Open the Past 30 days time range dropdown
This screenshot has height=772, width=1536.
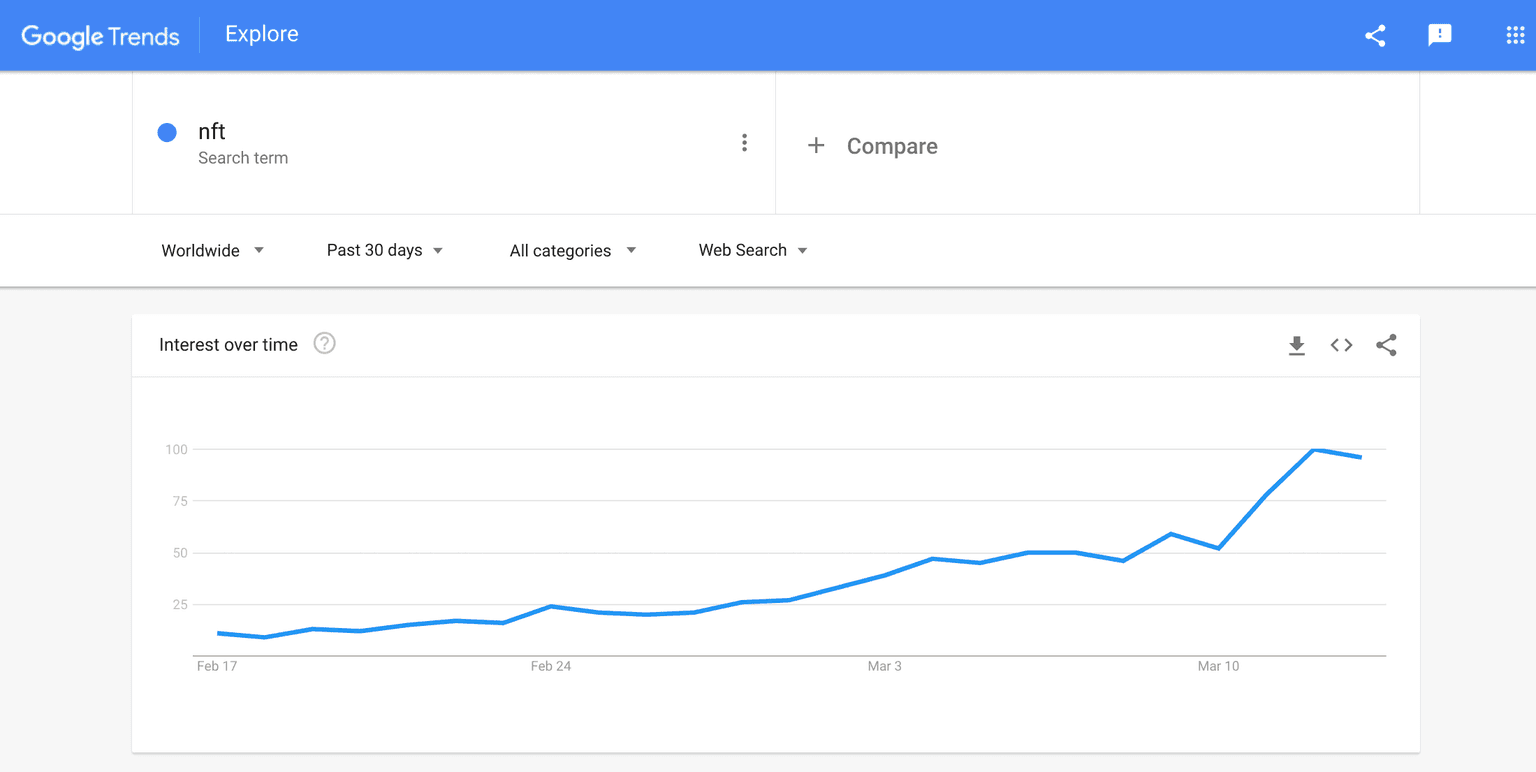tap(385, 251)
